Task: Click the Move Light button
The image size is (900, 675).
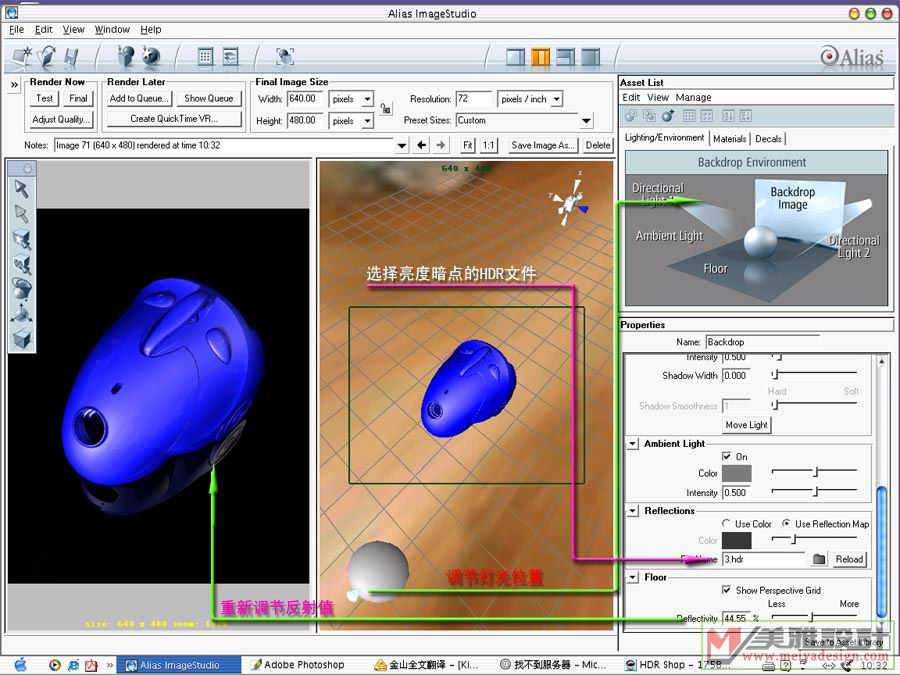Action: click(x=747, y=425)
